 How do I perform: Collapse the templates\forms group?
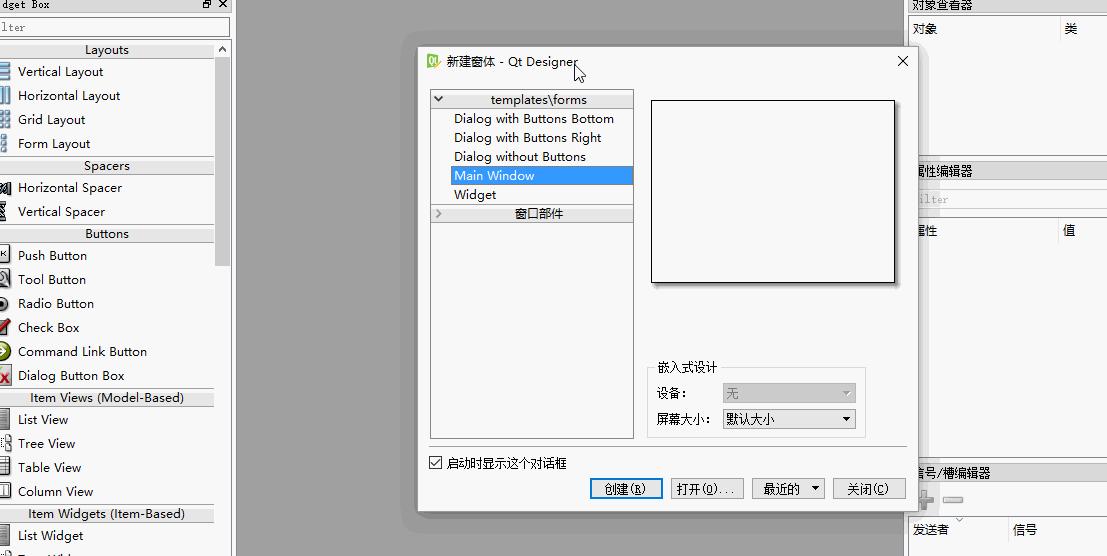click(x=438, y=99)
